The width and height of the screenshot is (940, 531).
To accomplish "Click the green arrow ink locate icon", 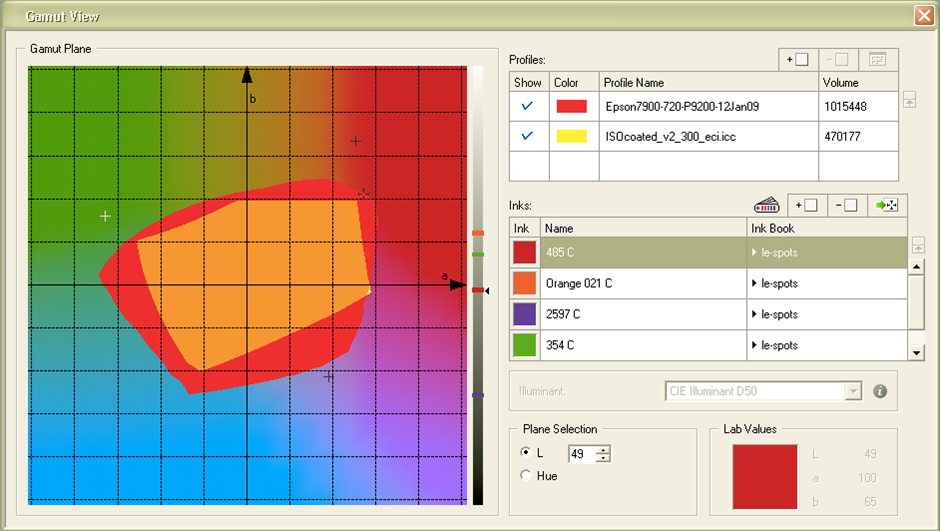I will click(886, 205).
